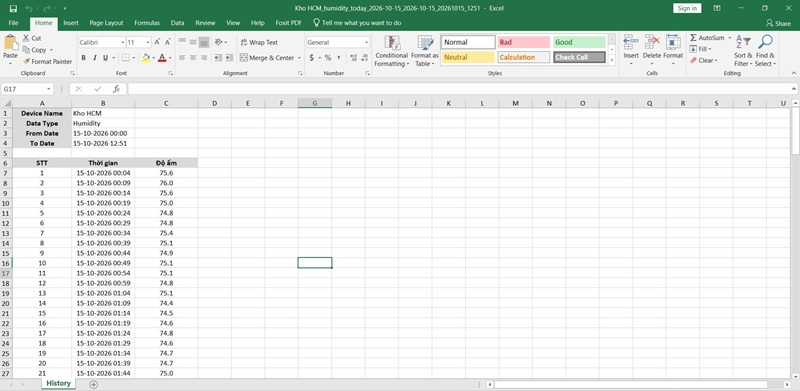
Task: Select the Format Painter tool
Action: [x=47, y=61]
